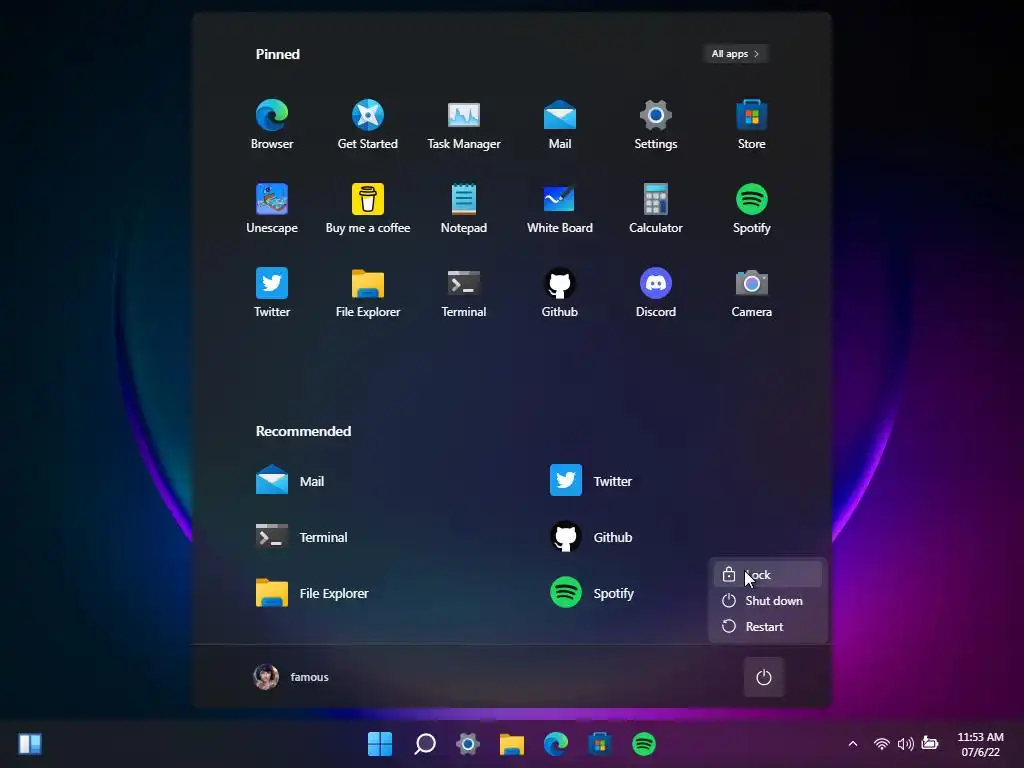Open Settings from the taskbar
This screenshot has width=1024, height=768.
(468, 744)
